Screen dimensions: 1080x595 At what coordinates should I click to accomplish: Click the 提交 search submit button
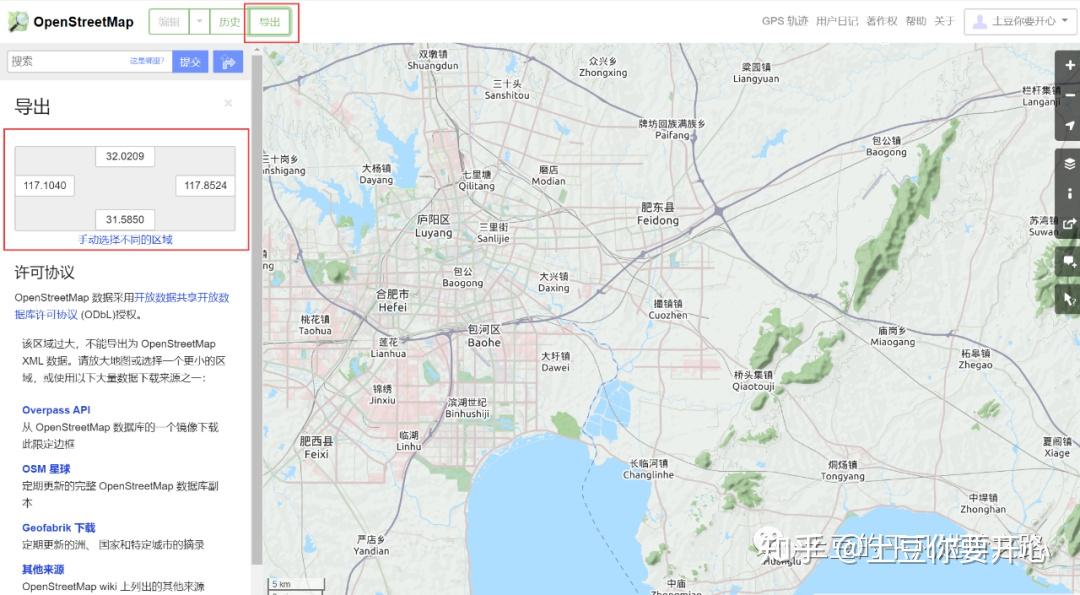[190, 61]
